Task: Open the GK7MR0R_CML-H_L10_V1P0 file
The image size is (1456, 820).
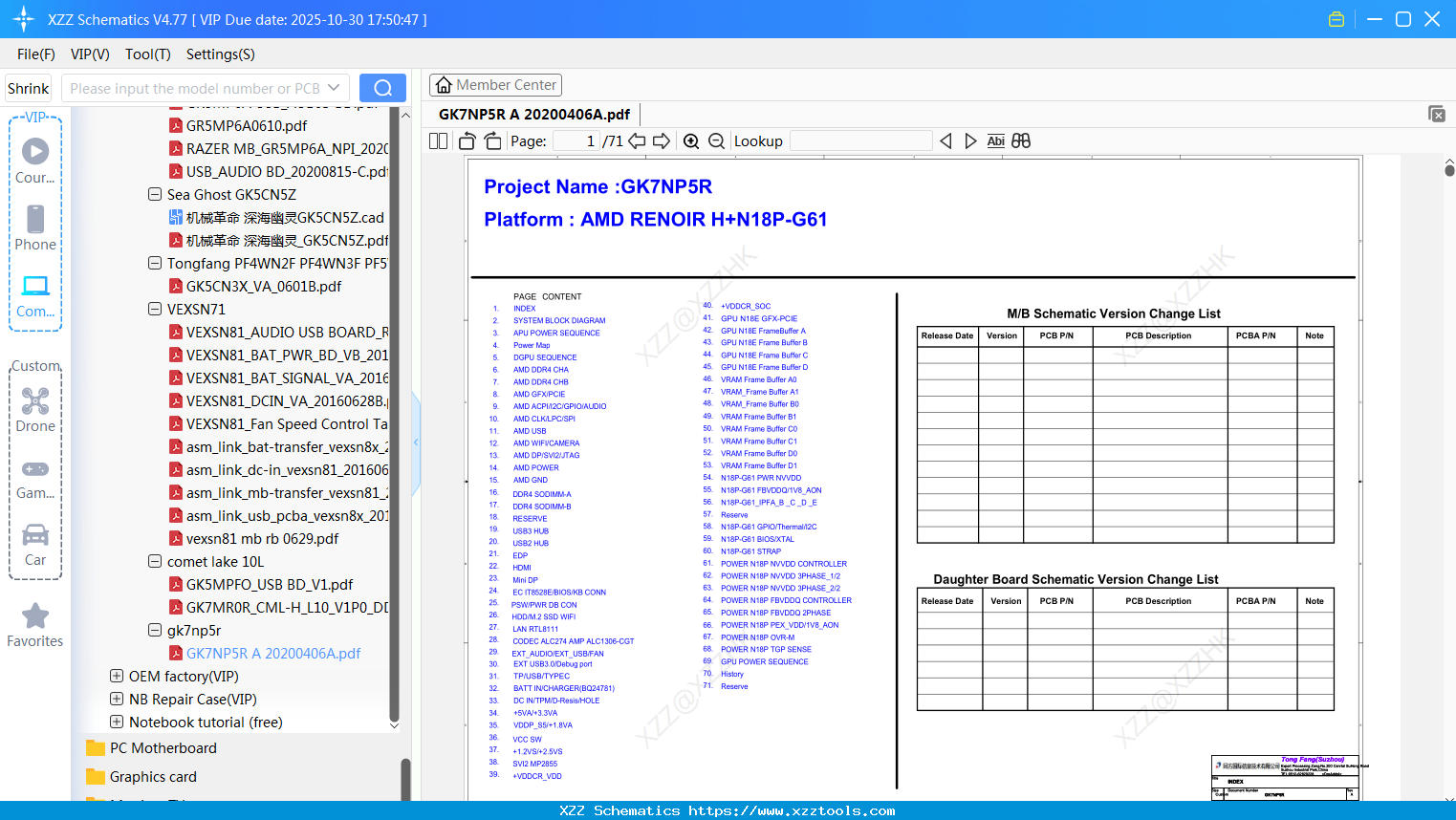Action: [x=287, y=607]
